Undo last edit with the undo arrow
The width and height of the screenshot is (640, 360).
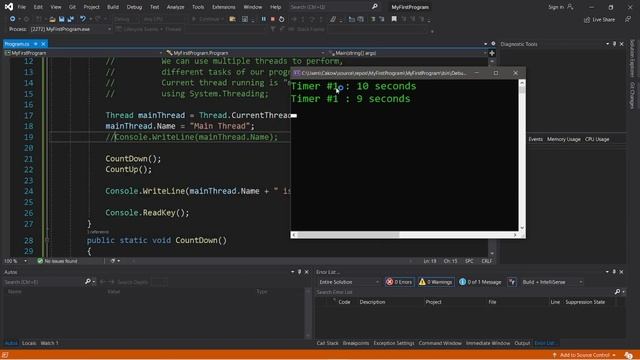point(83,19)
